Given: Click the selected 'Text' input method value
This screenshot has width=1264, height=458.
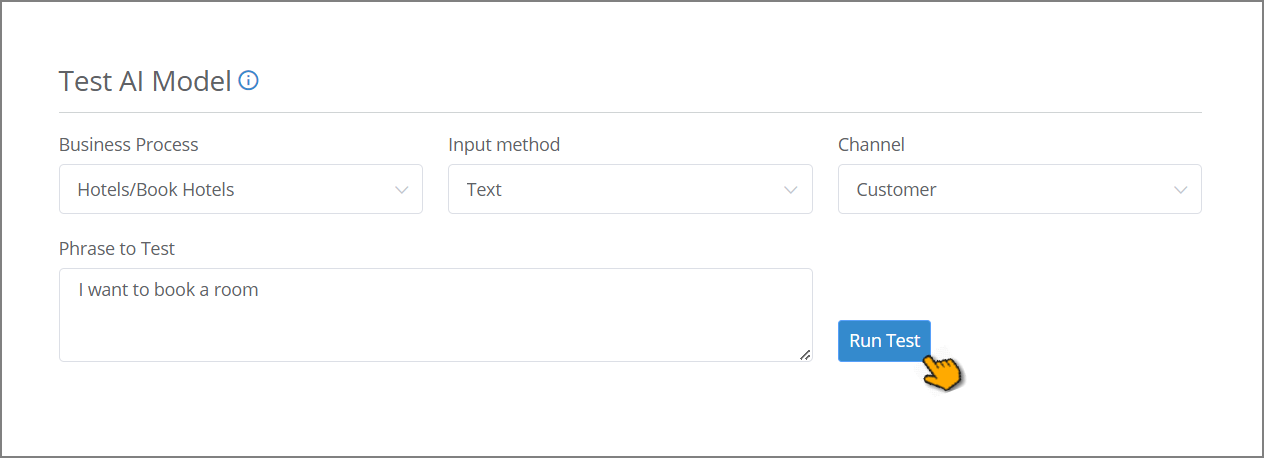Looking at the screenshot, I should 484,189.
